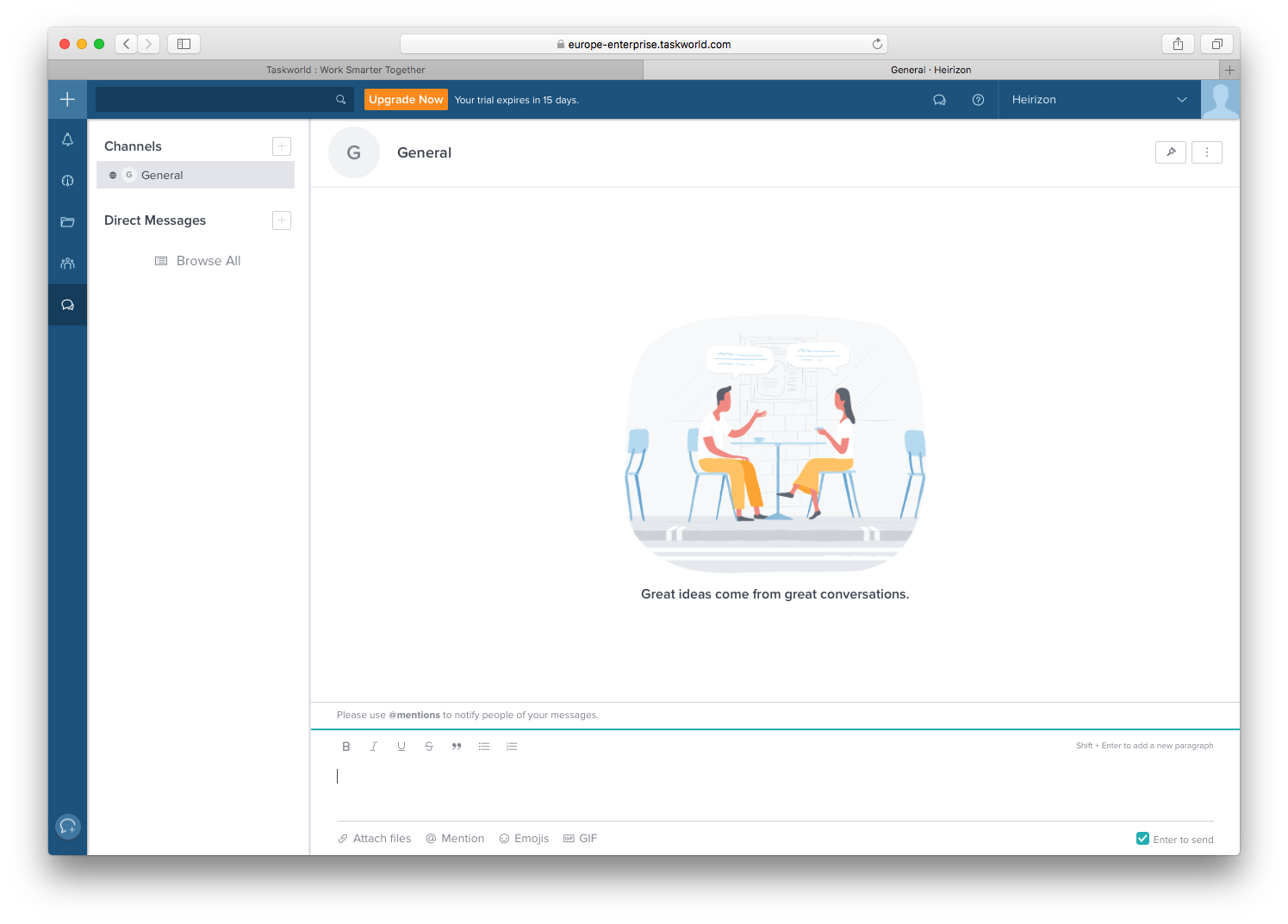1288x924 pixels.
Task: Click the plus create button in sidebar
Action: coord(67,99)
